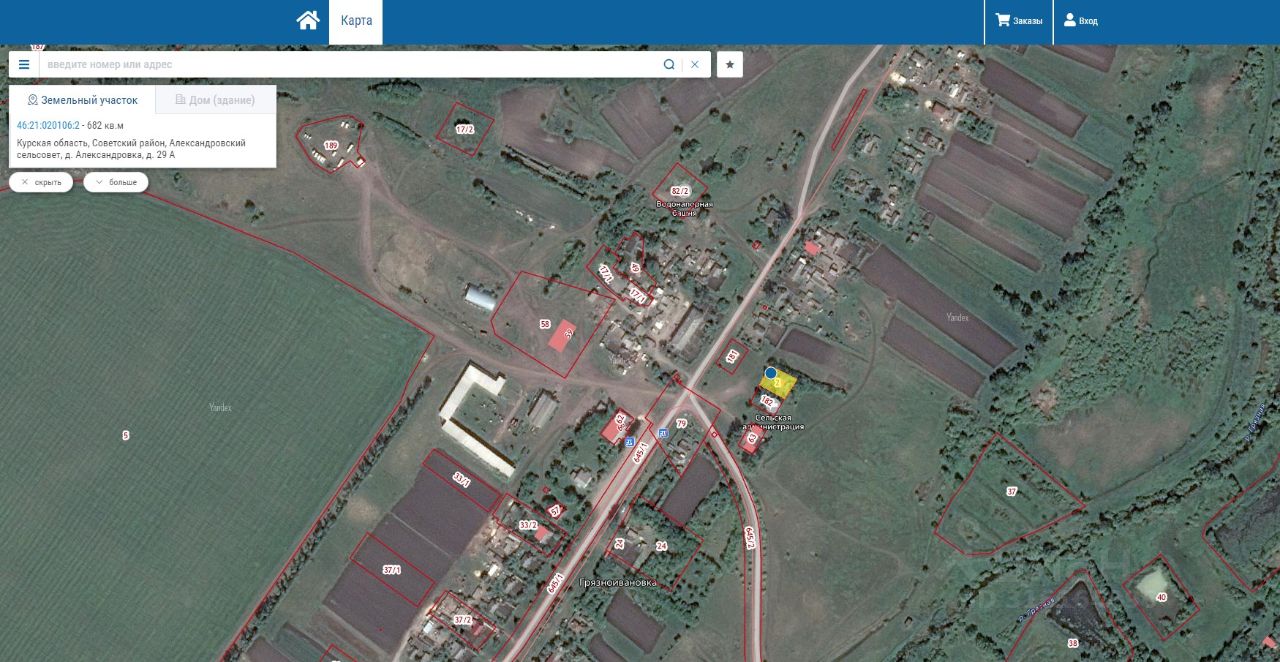Click the Вход login user icon
Image resolution: width=1280 pixels, height=662 pixels.
1080,21
